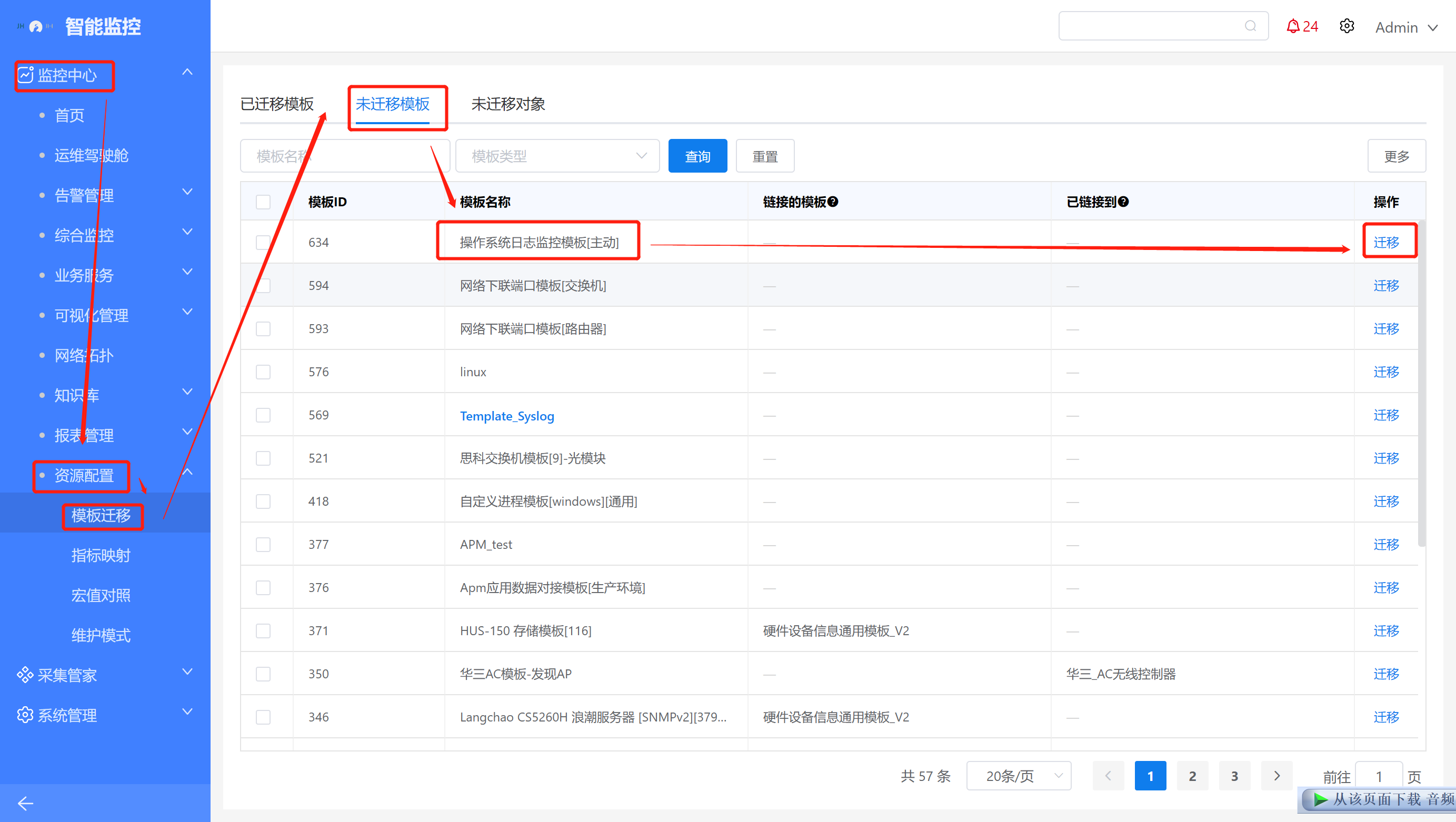
Task: Expand the 告警管理 submenu chevron
Action: [x=187, y=192]
